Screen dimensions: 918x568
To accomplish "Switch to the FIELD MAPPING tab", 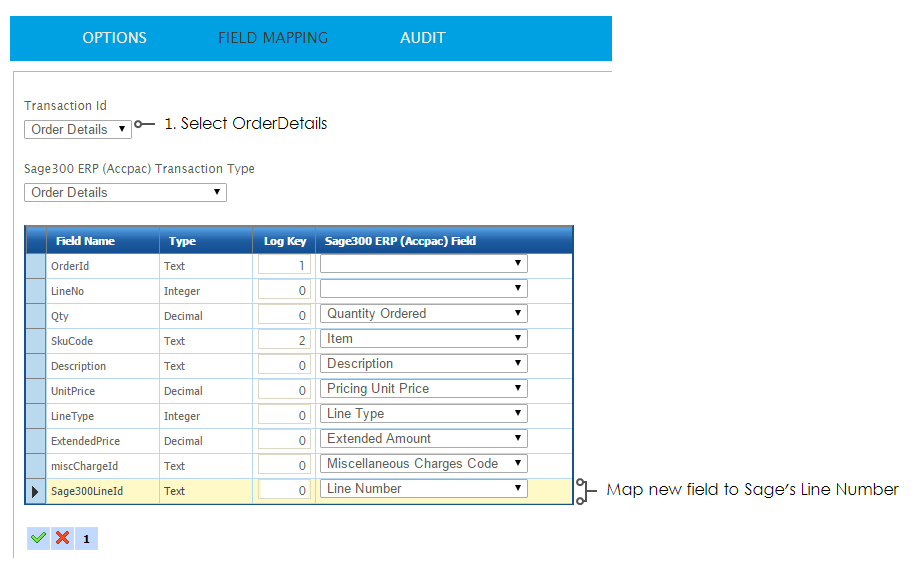I will coord(273,38).
